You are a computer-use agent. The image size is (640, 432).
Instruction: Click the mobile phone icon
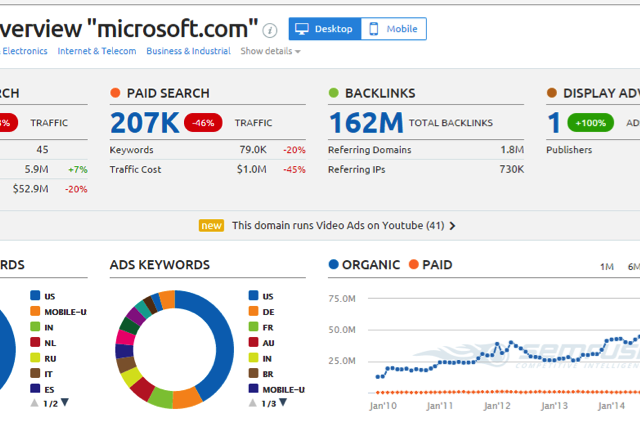coord(373,29)
